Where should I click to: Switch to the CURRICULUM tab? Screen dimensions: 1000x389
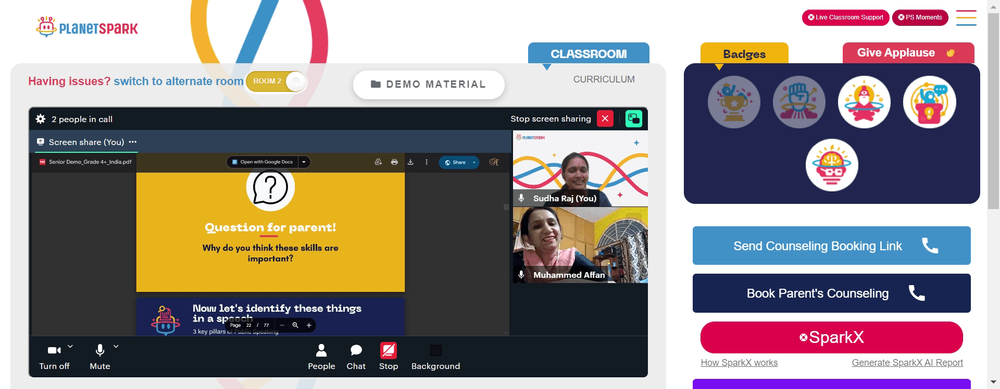coord(604,80)
